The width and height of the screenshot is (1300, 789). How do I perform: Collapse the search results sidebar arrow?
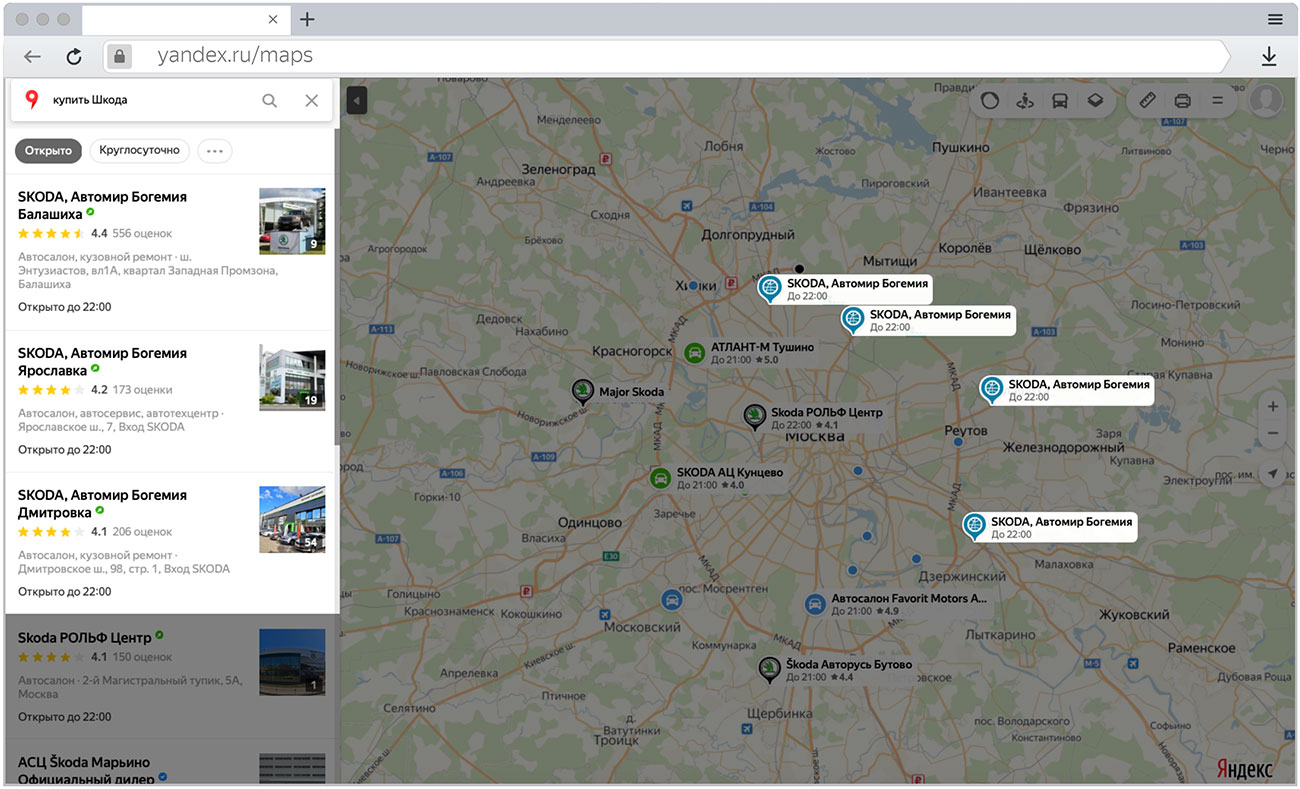(x=356, y=100)
